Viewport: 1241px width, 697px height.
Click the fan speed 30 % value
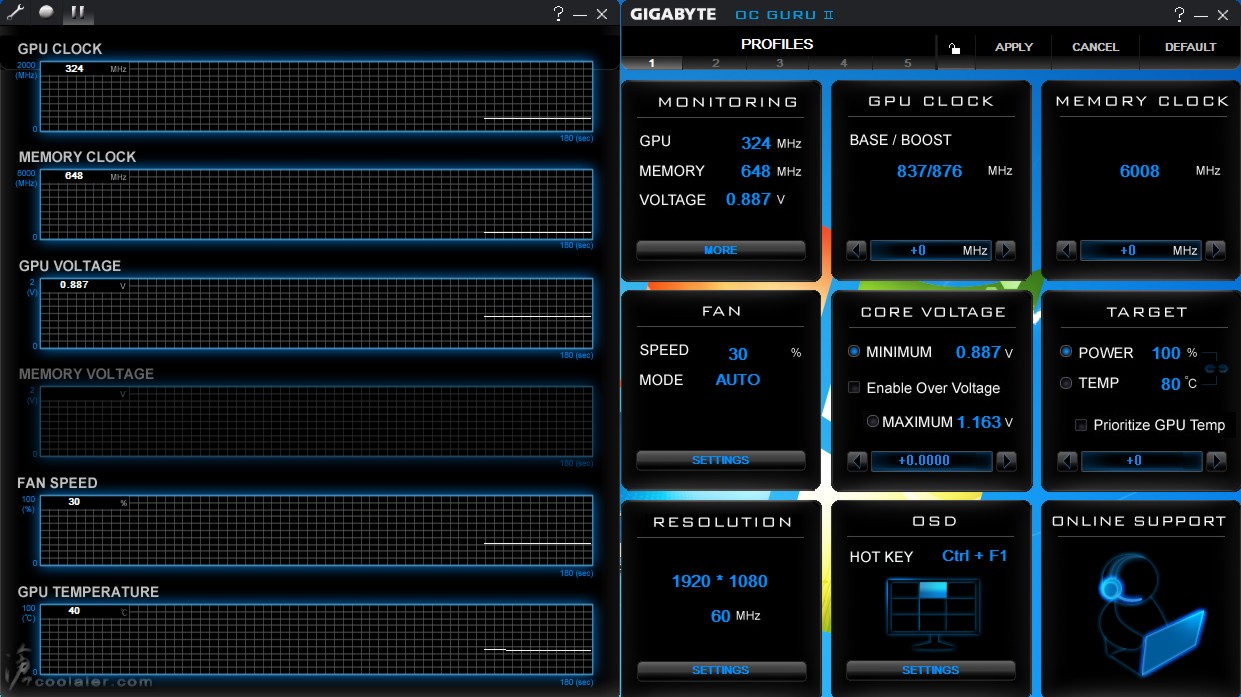click(738, 354)
